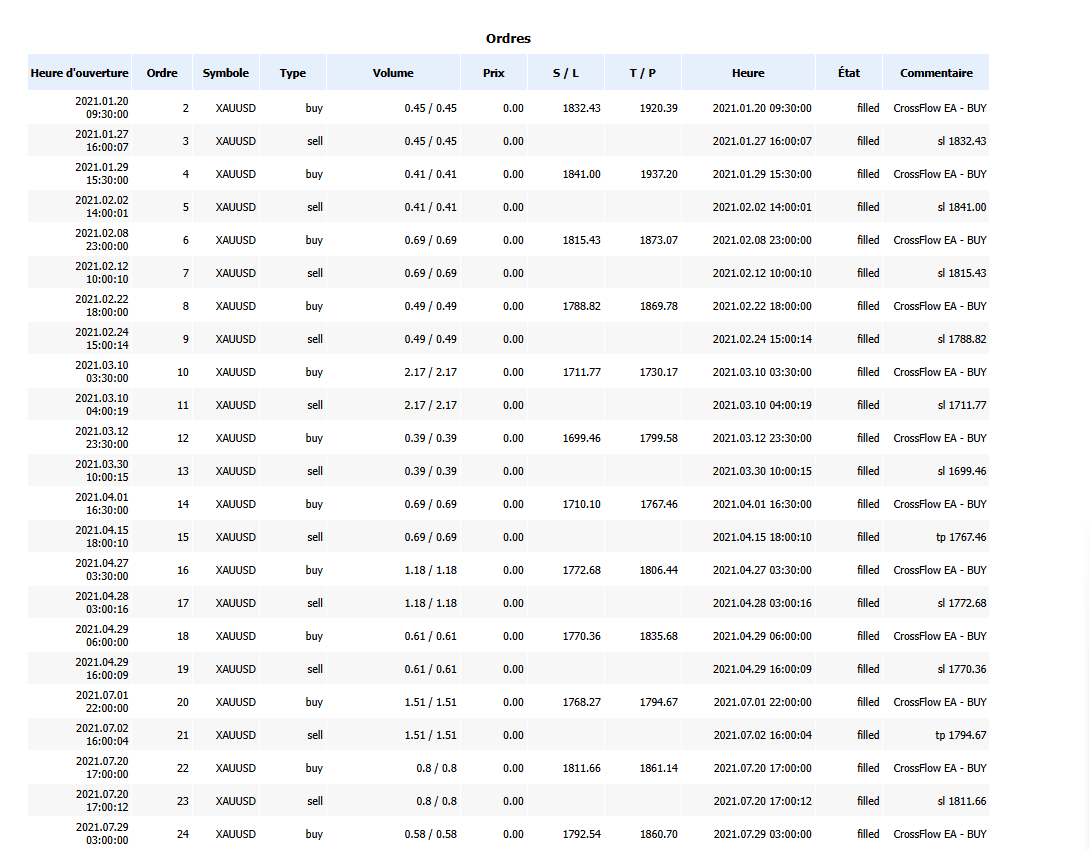The height and width of the screenshot is (850, 1089).
Task: Click the comment 'sl 1711.77'
Action: 962,405
